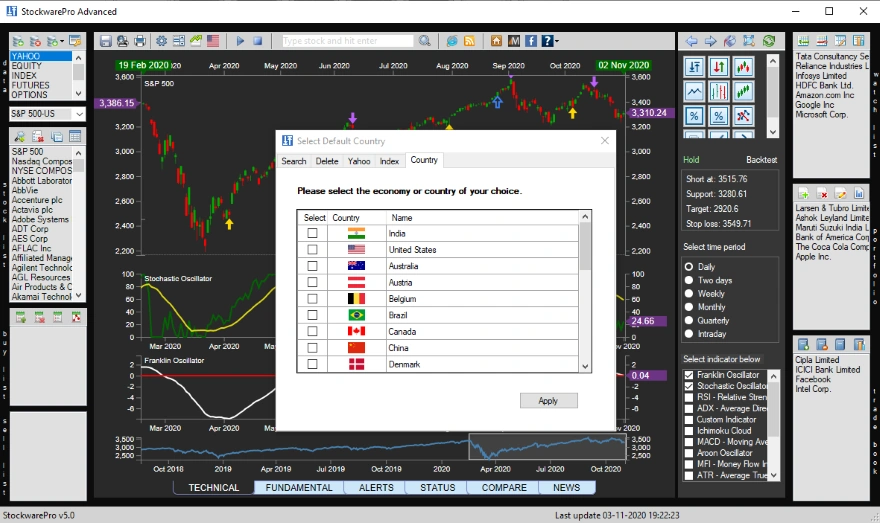Click the Apply button

pyautogui.click(x=548, y=400)
